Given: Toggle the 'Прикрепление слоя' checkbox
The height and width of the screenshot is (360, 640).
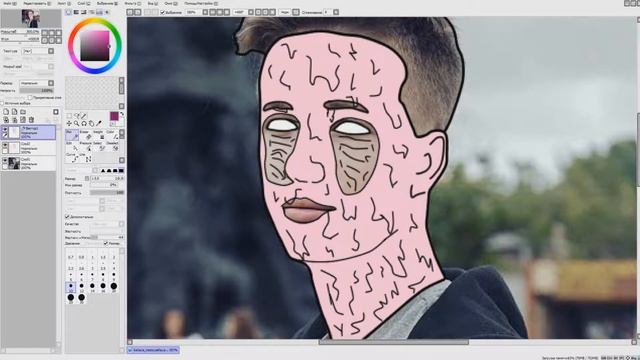Looking at the screenshot, I should coord(29,98).
